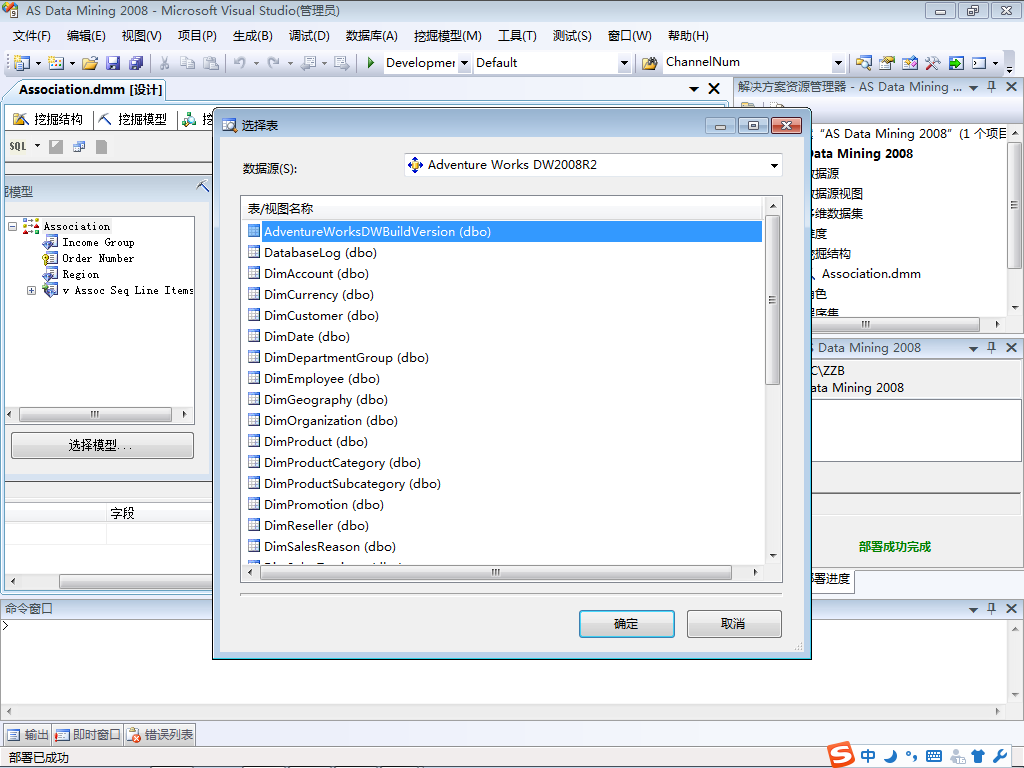Click the 取消 button in the dialog

coord(733,624)
